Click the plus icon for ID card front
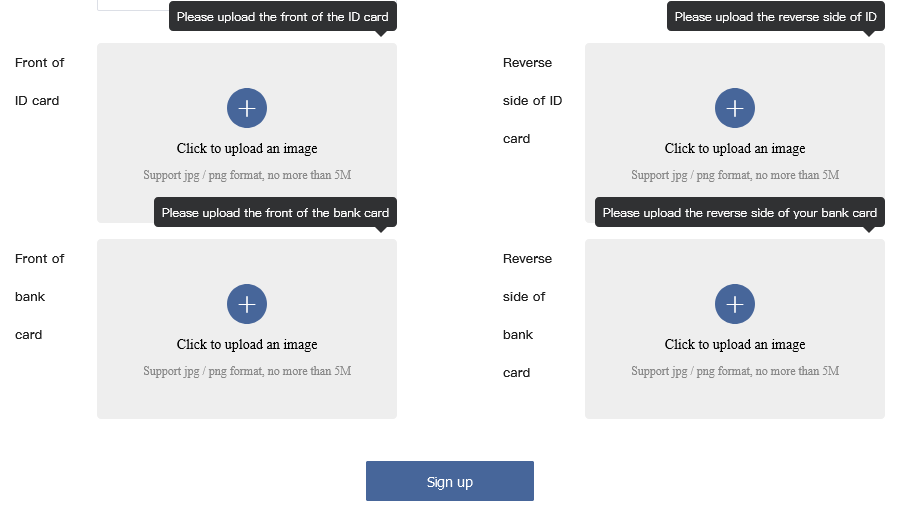This screenshot has height=508, width=924. point(247,108)
